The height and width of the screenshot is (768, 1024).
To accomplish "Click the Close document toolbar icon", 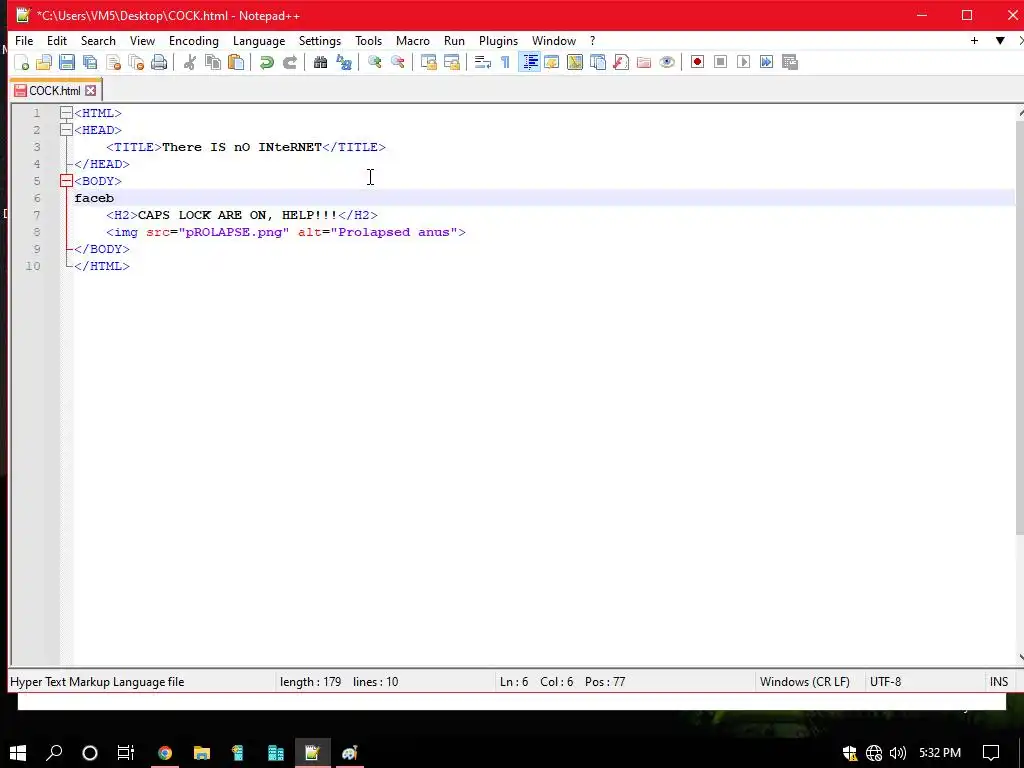I will [113, 62].
